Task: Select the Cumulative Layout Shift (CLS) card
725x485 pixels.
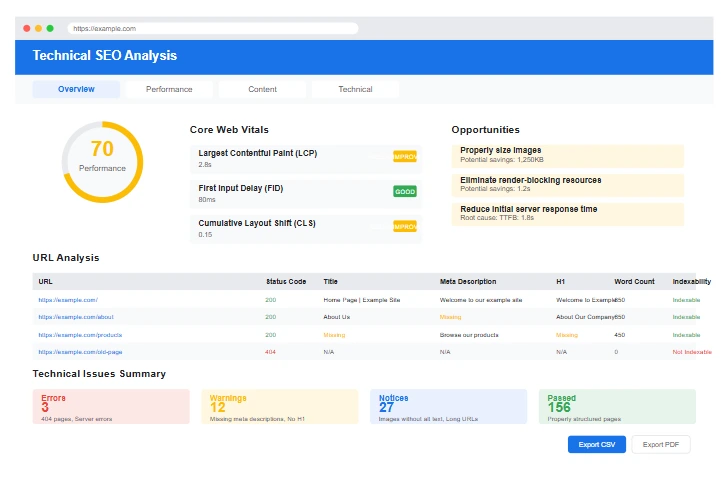Action: (x=306, y=229)
